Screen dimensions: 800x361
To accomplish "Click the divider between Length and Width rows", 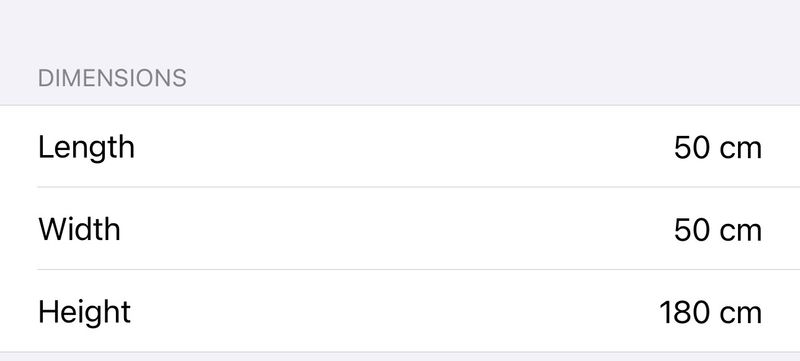I will coord(418,187).
